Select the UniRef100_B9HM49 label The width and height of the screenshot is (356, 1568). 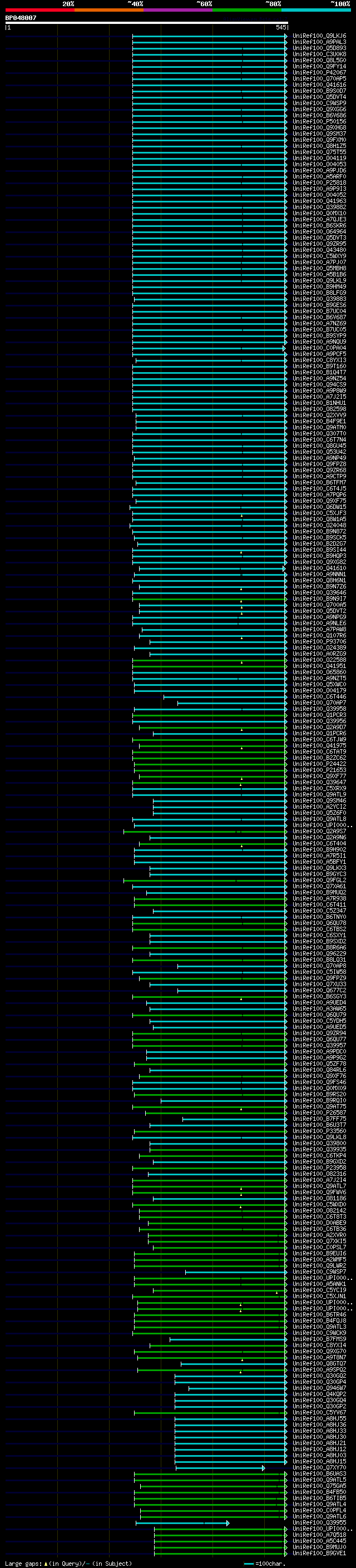[x=319, y=286]
